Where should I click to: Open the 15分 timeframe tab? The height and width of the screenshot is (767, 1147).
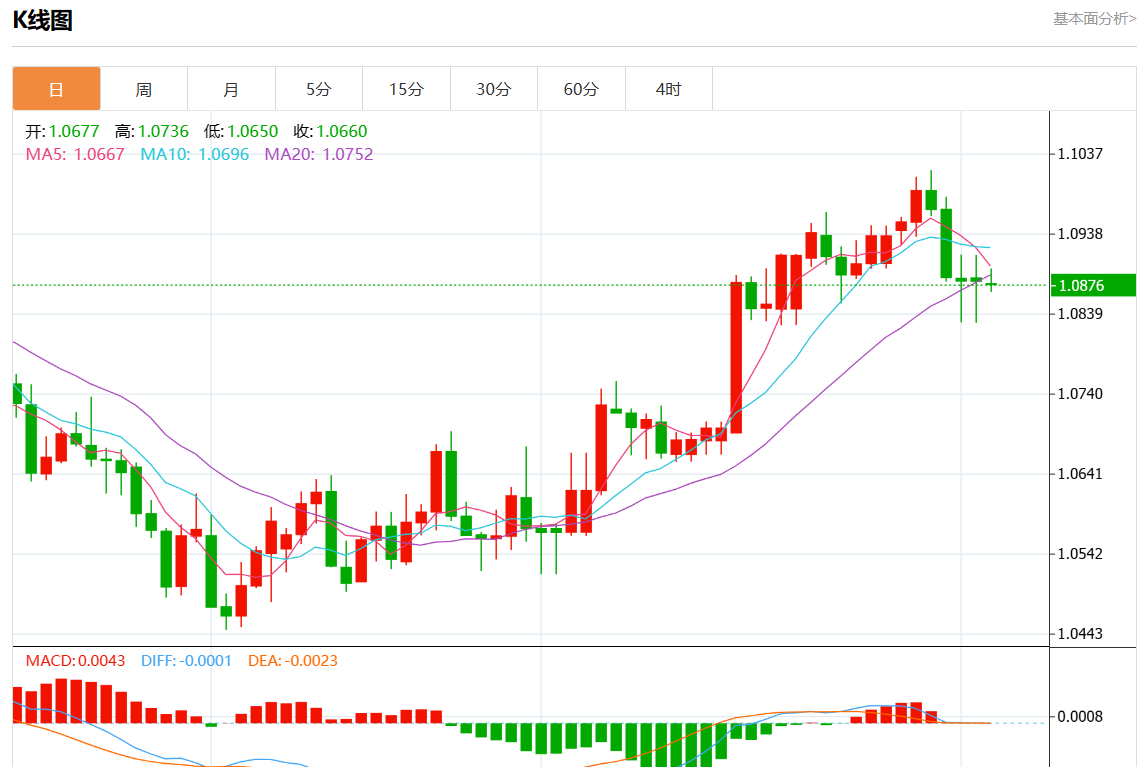[x=407, y=89]
